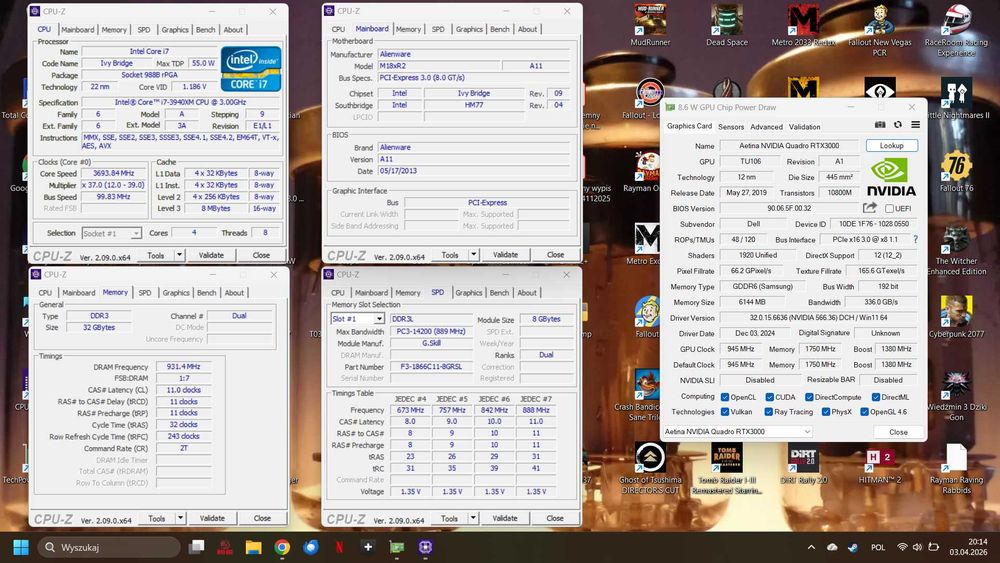1000x563 pixels.
Task: Open the Rayman Raving Rabbids file icon
Action: point(956,468)
